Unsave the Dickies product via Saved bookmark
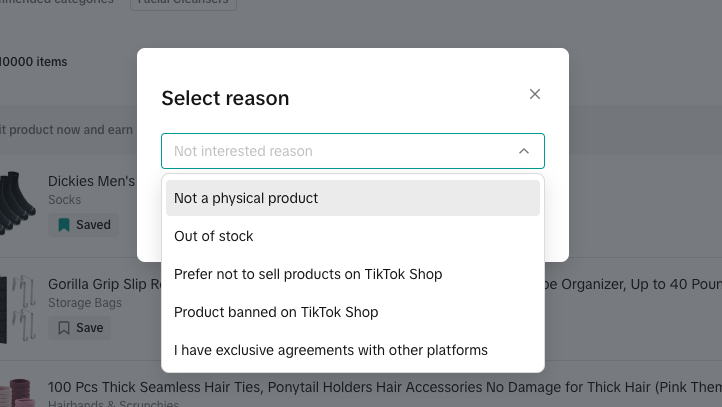Image resolution: width=722 pixels, height=407 pixels. [84, 225]
